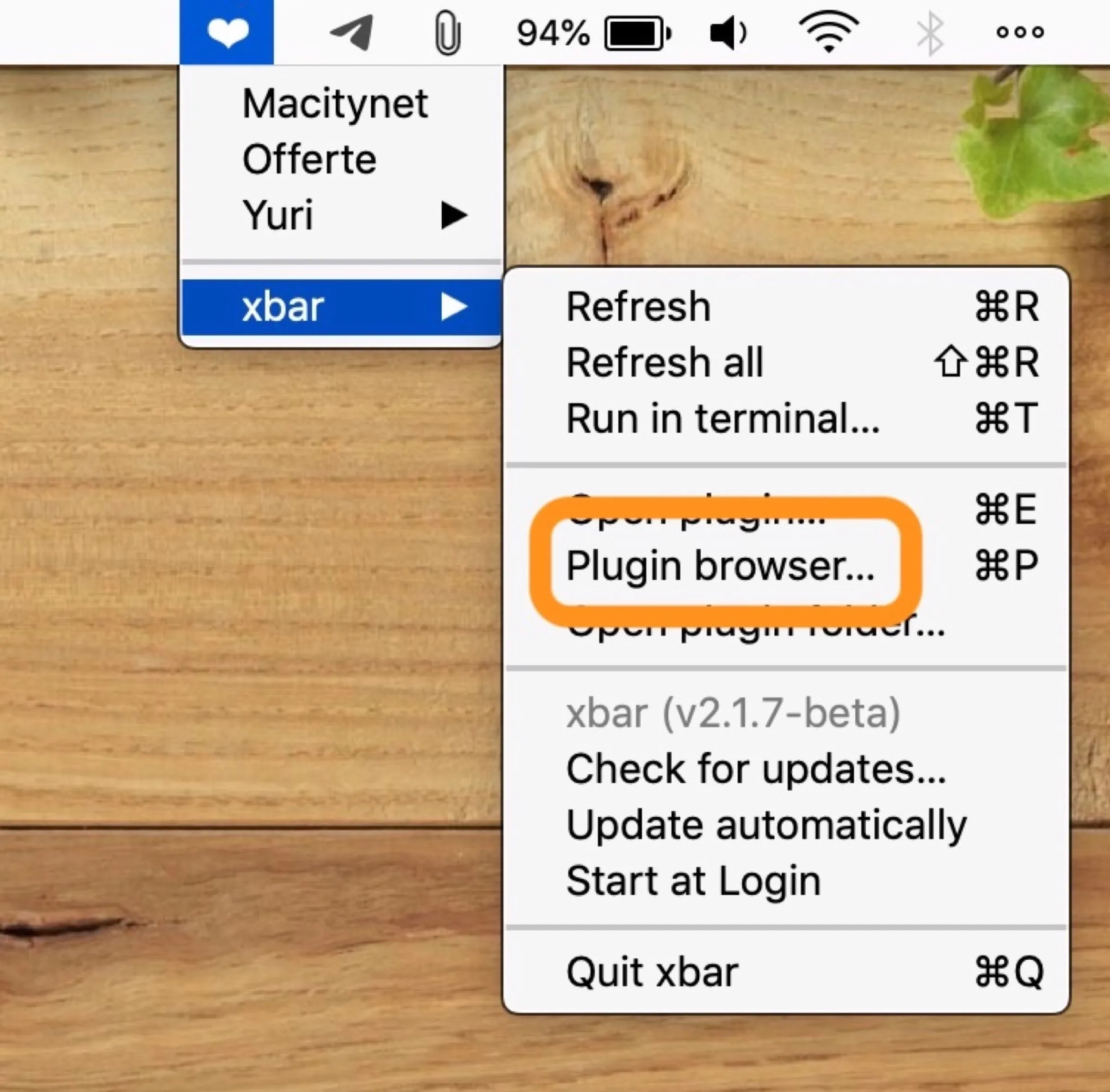Toggle the Offerte menu entry
The width and height of the screenshot is (1110, 1092).
click(309, 158)
